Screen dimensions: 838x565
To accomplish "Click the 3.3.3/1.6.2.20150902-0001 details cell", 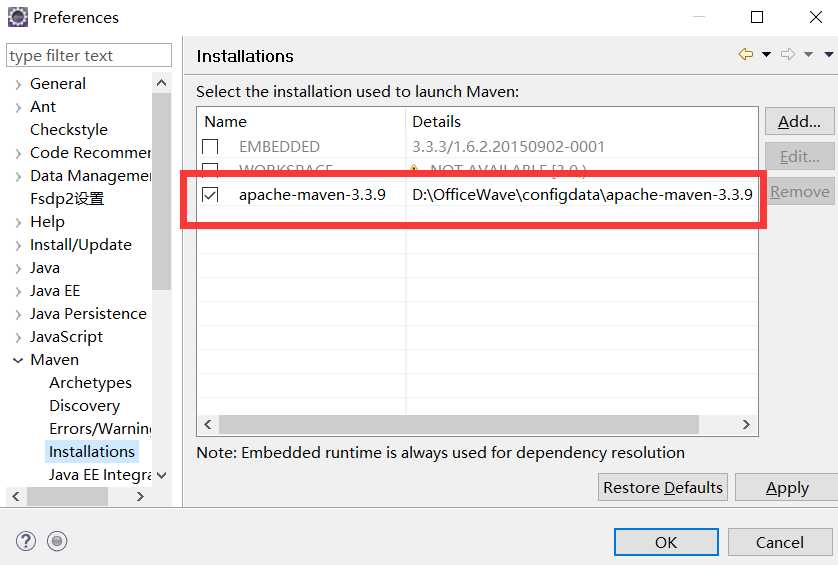I will click(508, 146).
